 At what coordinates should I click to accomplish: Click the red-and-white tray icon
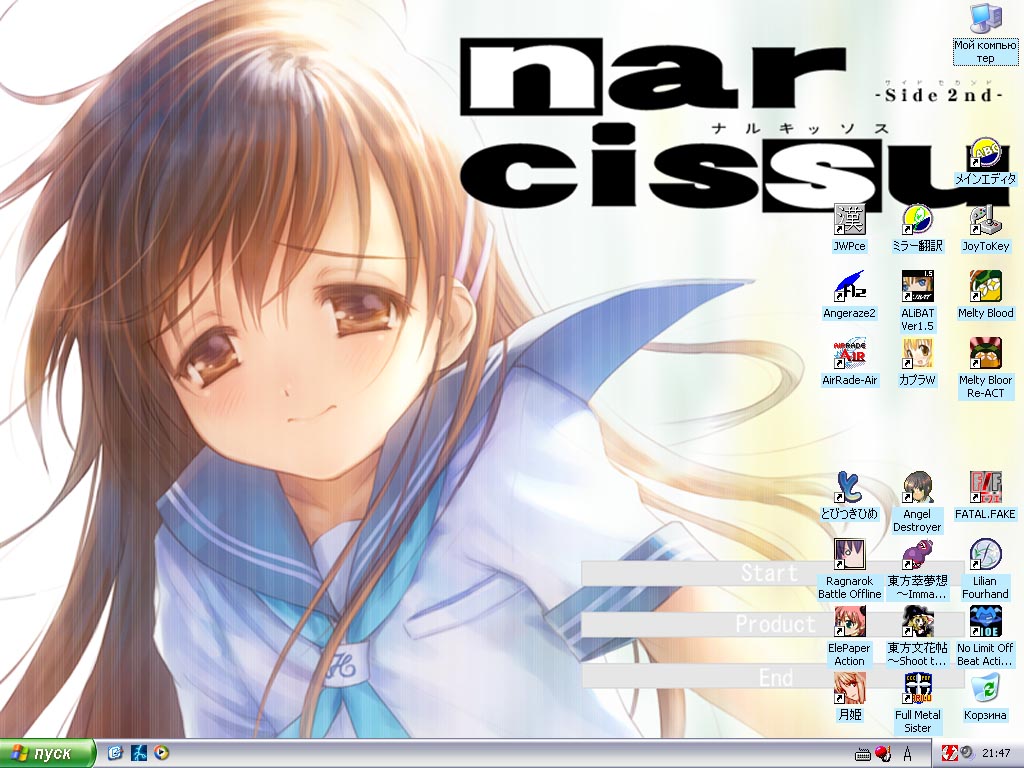point(950,754)
